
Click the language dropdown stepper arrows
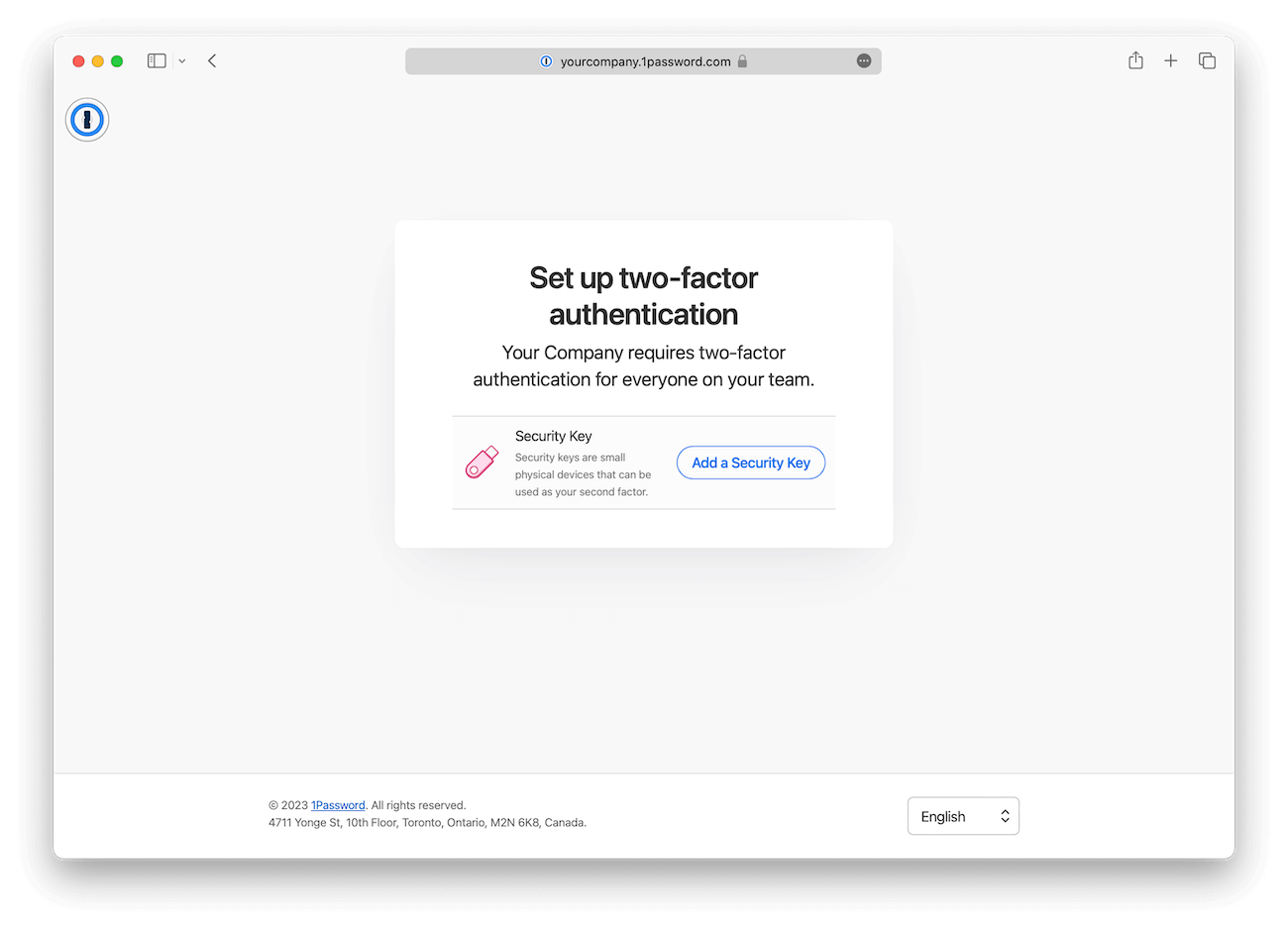click(1005, 815)
